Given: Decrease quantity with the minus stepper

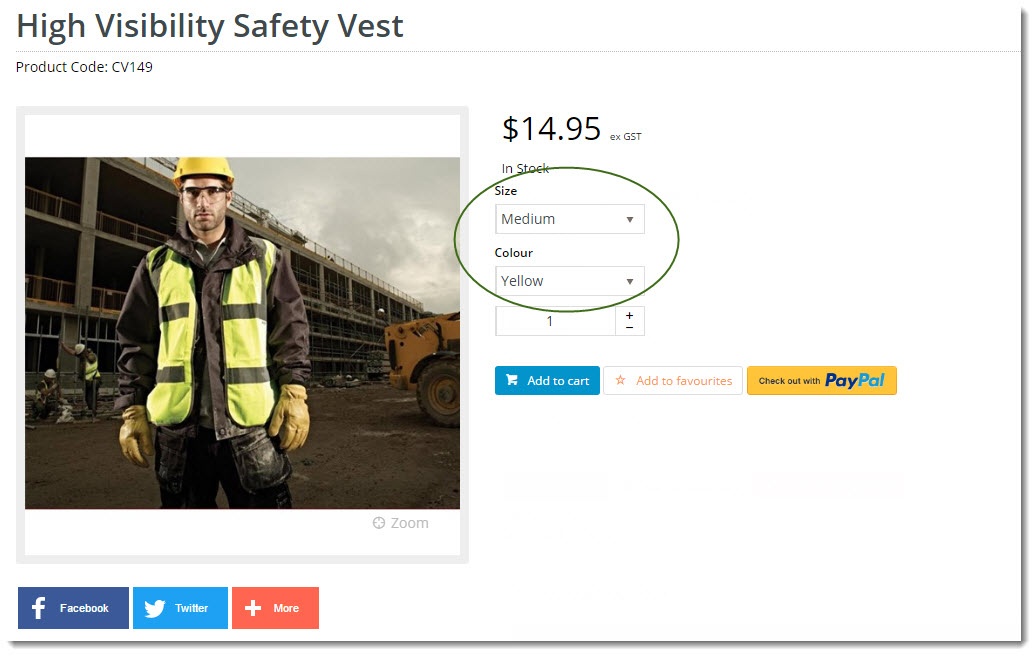Looking at the screenshot, I should point(630,327).
